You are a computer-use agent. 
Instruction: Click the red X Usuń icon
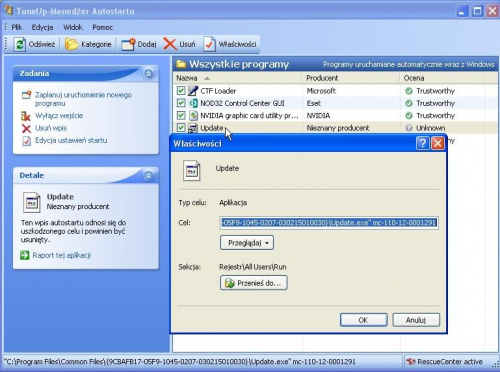pyautogui.click(x=170, y=44)
